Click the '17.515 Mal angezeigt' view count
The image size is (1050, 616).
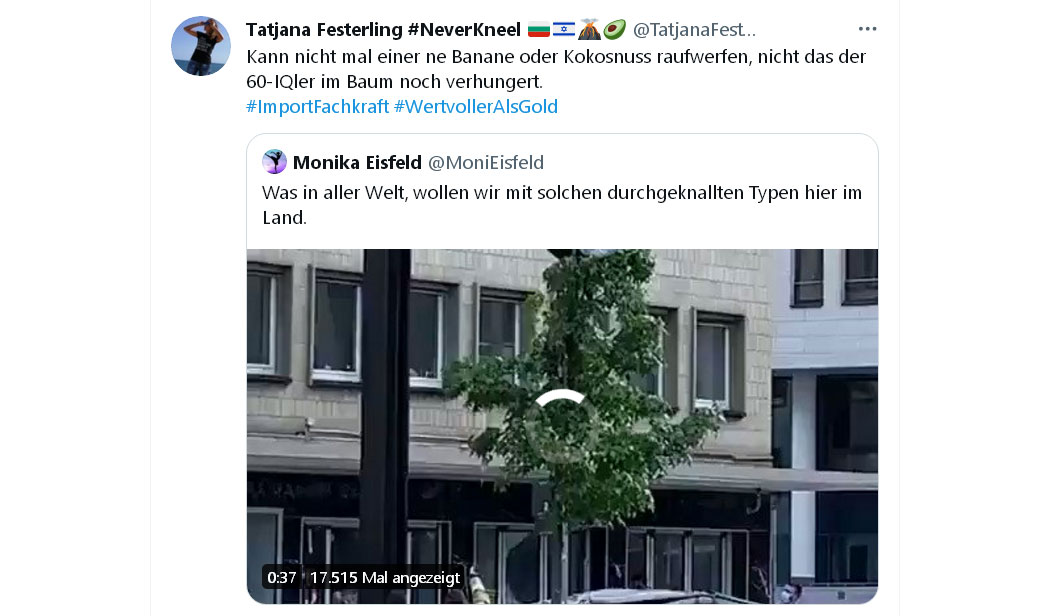[x=385, y=577]
